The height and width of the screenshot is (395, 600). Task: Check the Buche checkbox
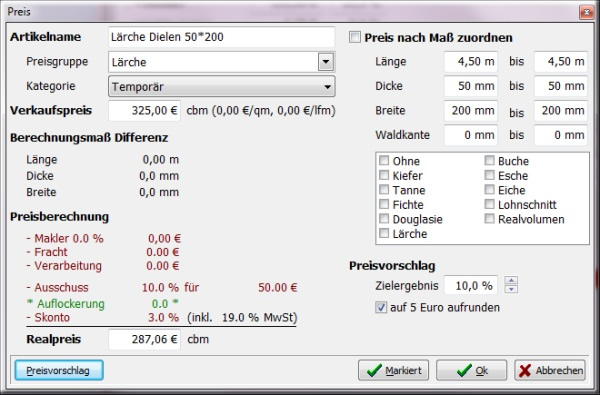[x=489, y=160]
